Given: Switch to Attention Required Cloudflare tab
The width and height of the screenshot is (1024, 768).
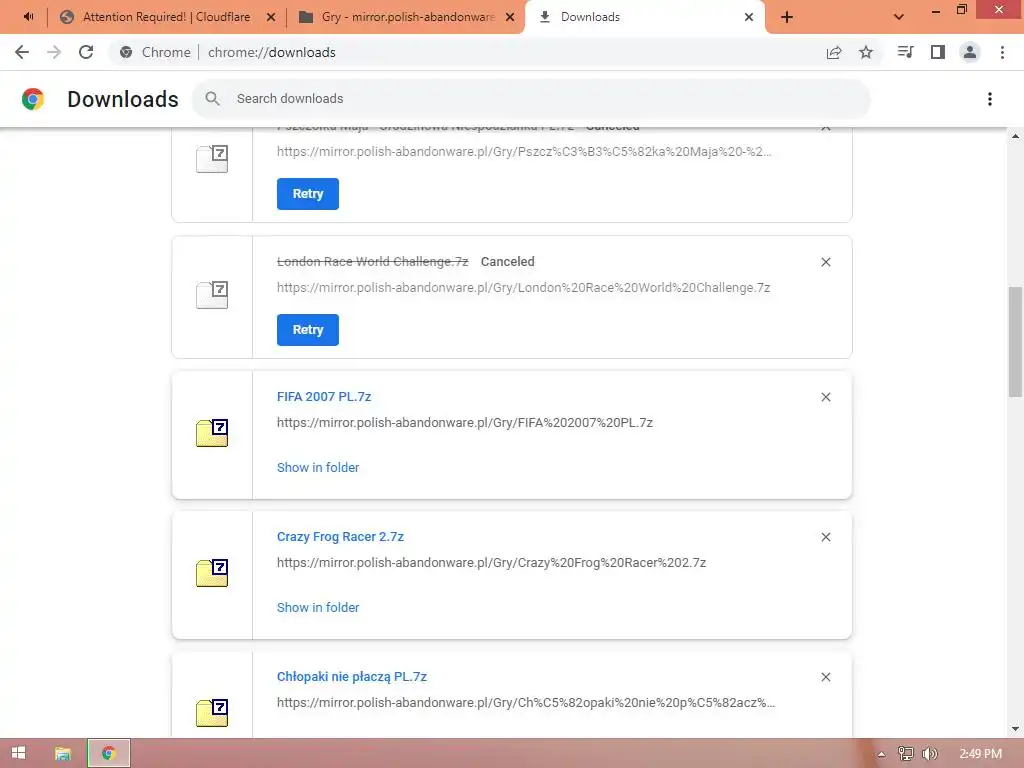Looking at the screenshot, I should [x=167, y=17].
